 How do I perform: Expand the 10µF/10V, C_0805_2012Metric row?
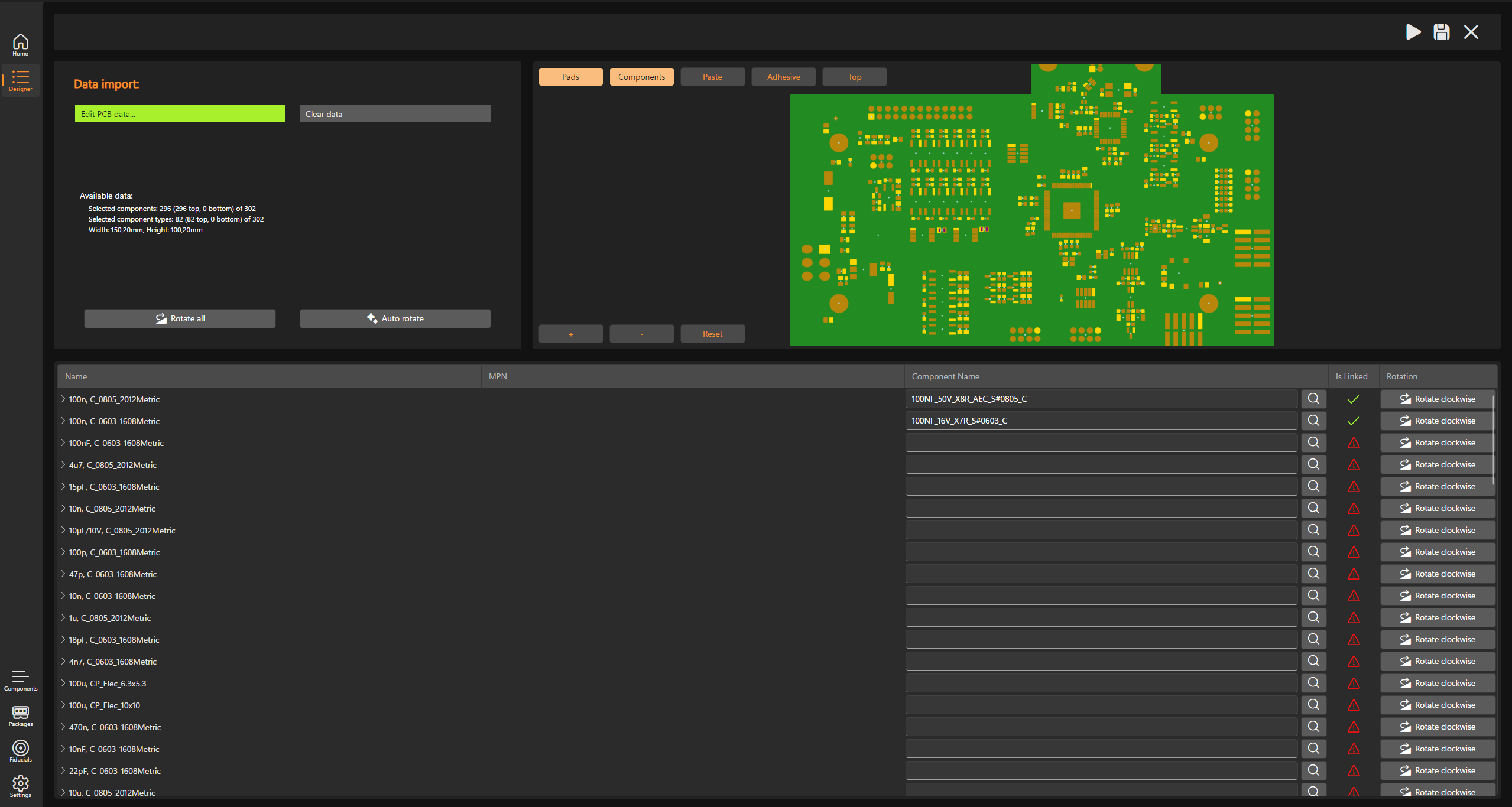coord(63,531)
